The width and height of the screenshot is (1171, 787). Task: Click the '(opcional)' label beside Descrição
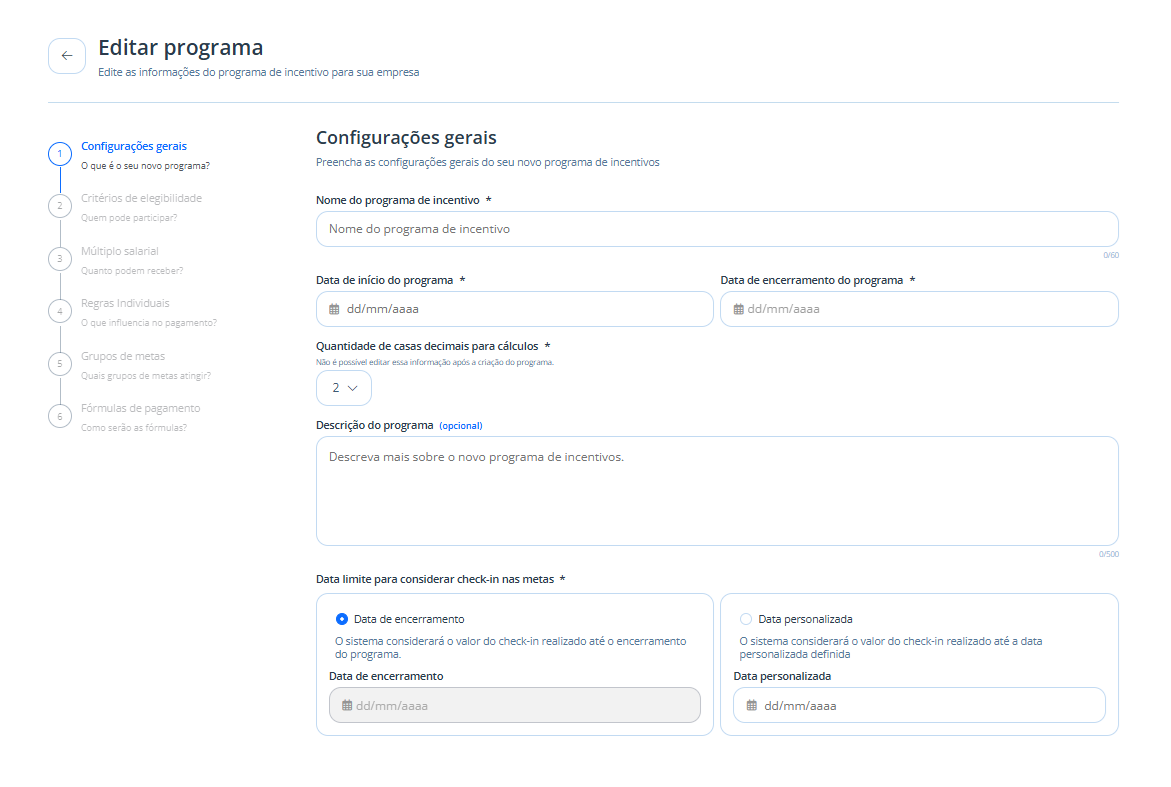point(461,426)
